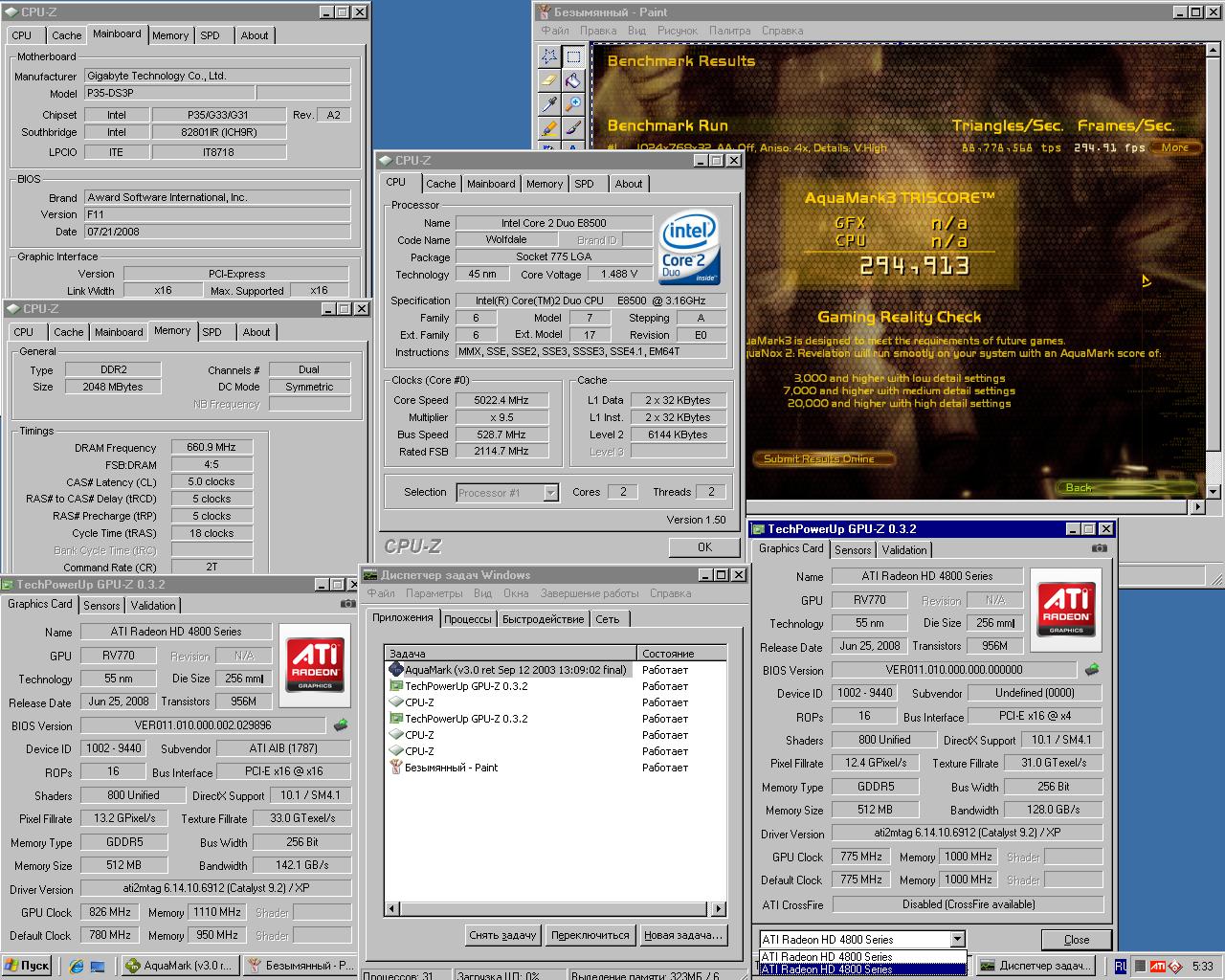
Task: Select the color picker eyedropper in Paint
Action: pyautogui.click(x=549, y=104)
